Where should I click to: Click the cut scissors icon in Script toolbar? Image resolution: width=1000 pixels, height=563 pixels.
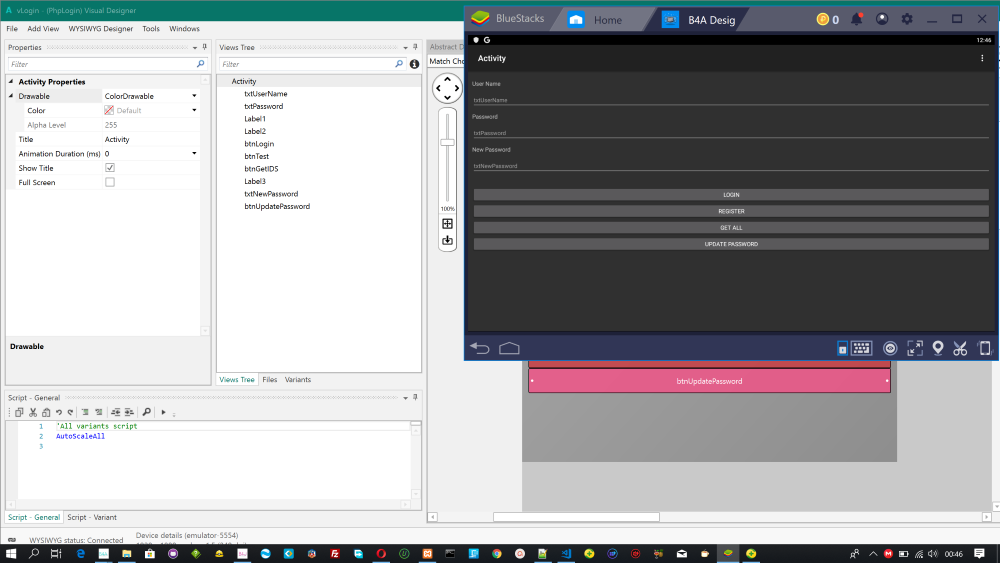33,412
